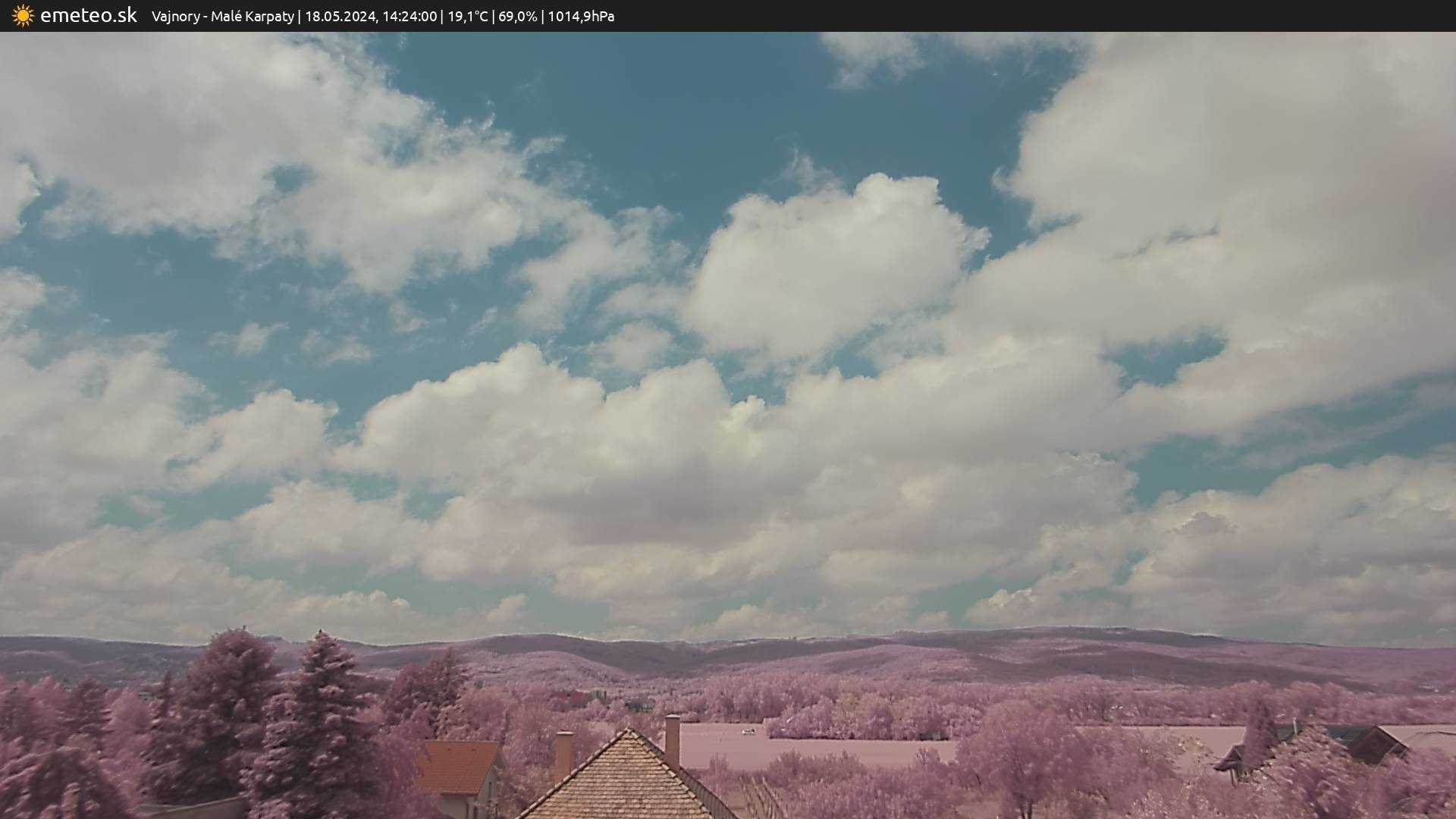
Task: Select the 18.05.2024 date text
Action: pyautogui.click(x=340, y=17)
